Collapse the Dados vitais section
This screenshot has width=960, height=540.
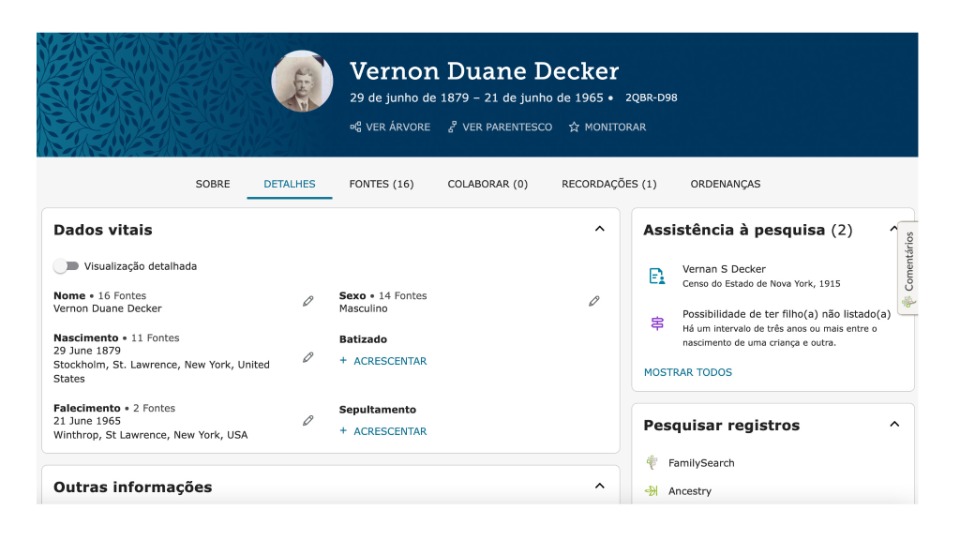point(599,229)
